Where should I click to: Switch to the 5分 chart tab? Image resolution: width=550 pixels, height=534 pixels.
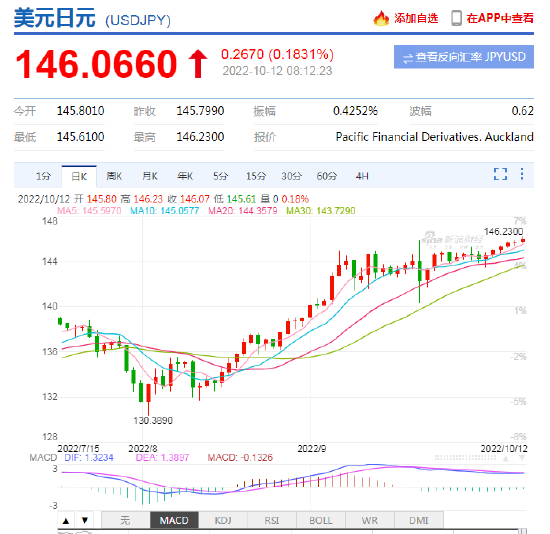pos(220,176)
